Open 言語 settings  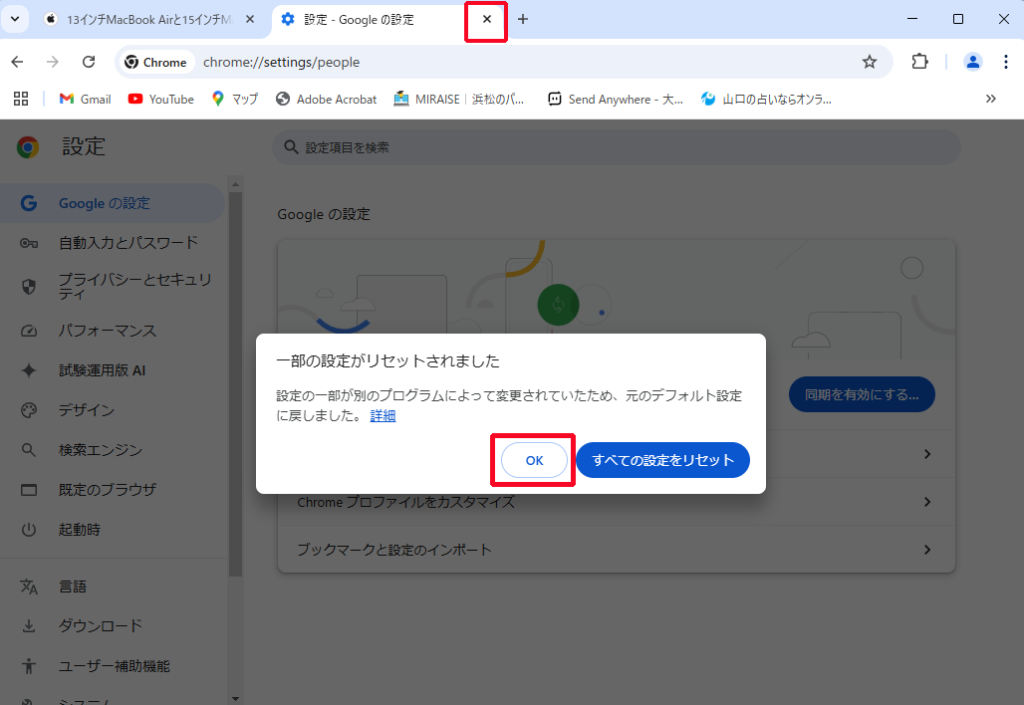(112, 587)
